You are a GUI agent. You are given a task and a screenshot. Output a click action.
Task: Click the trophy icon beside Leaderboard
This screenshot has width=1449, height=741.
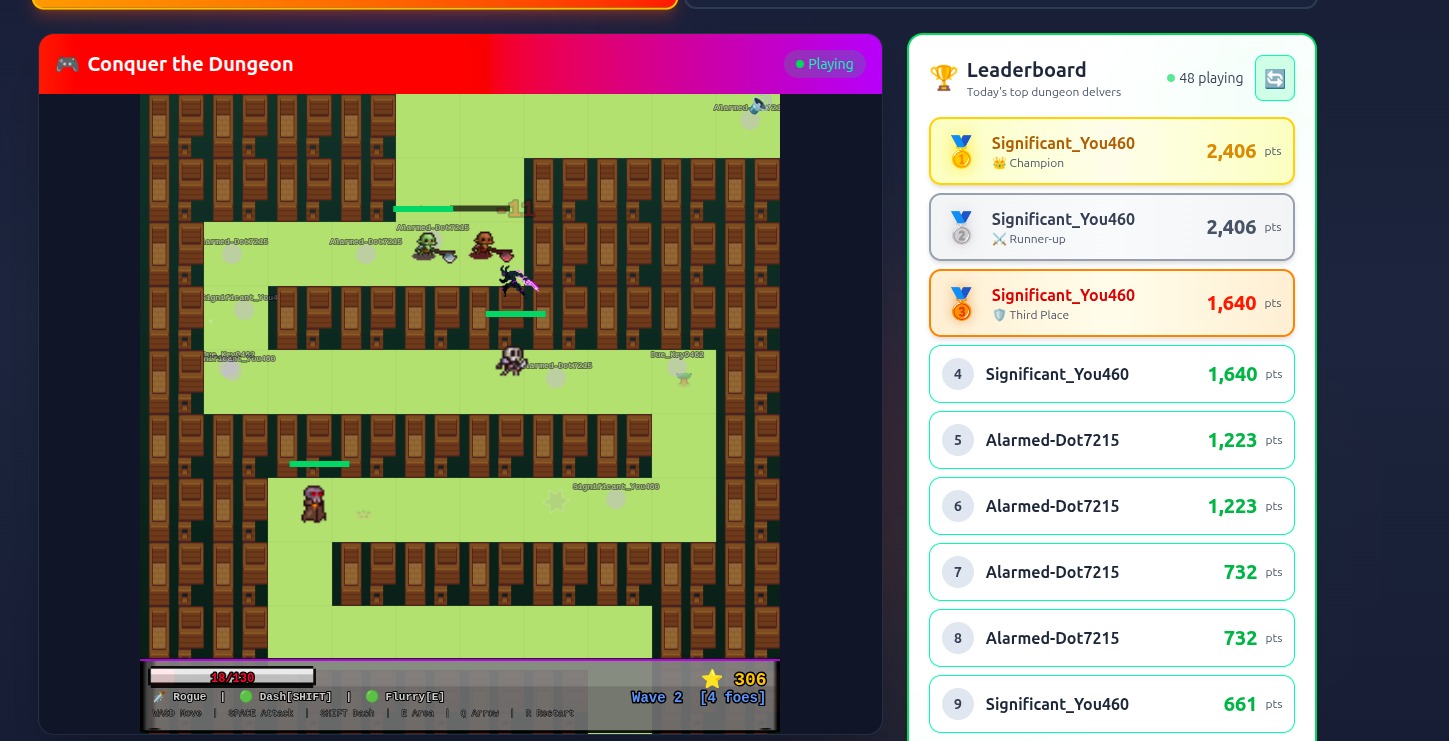tap(943, 78)
